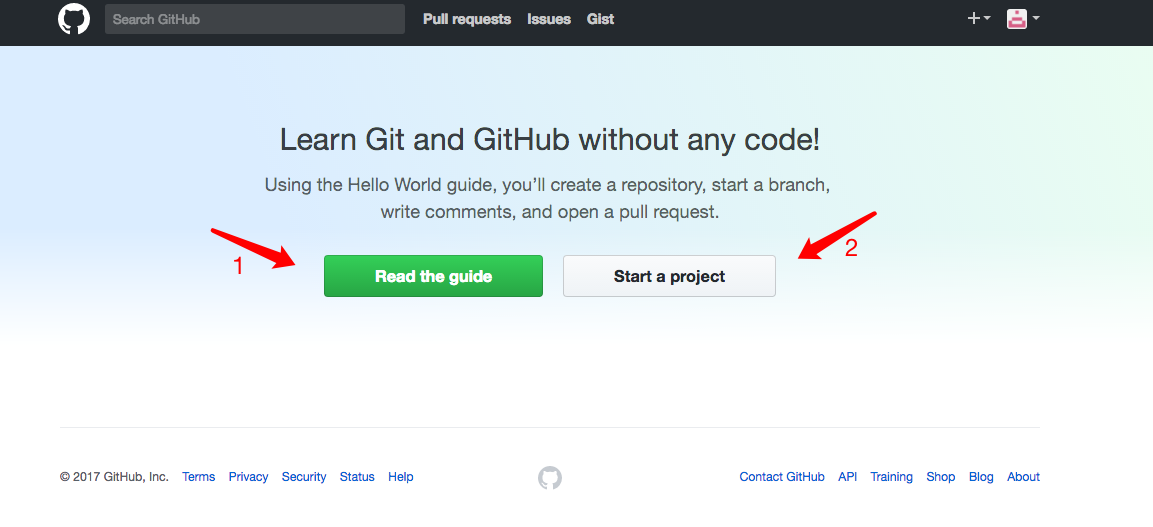The height and width of the screenshot is (527, 1153).
Task: Click the heading Learn Git and GitHub text
Action: tap(550, 140)
